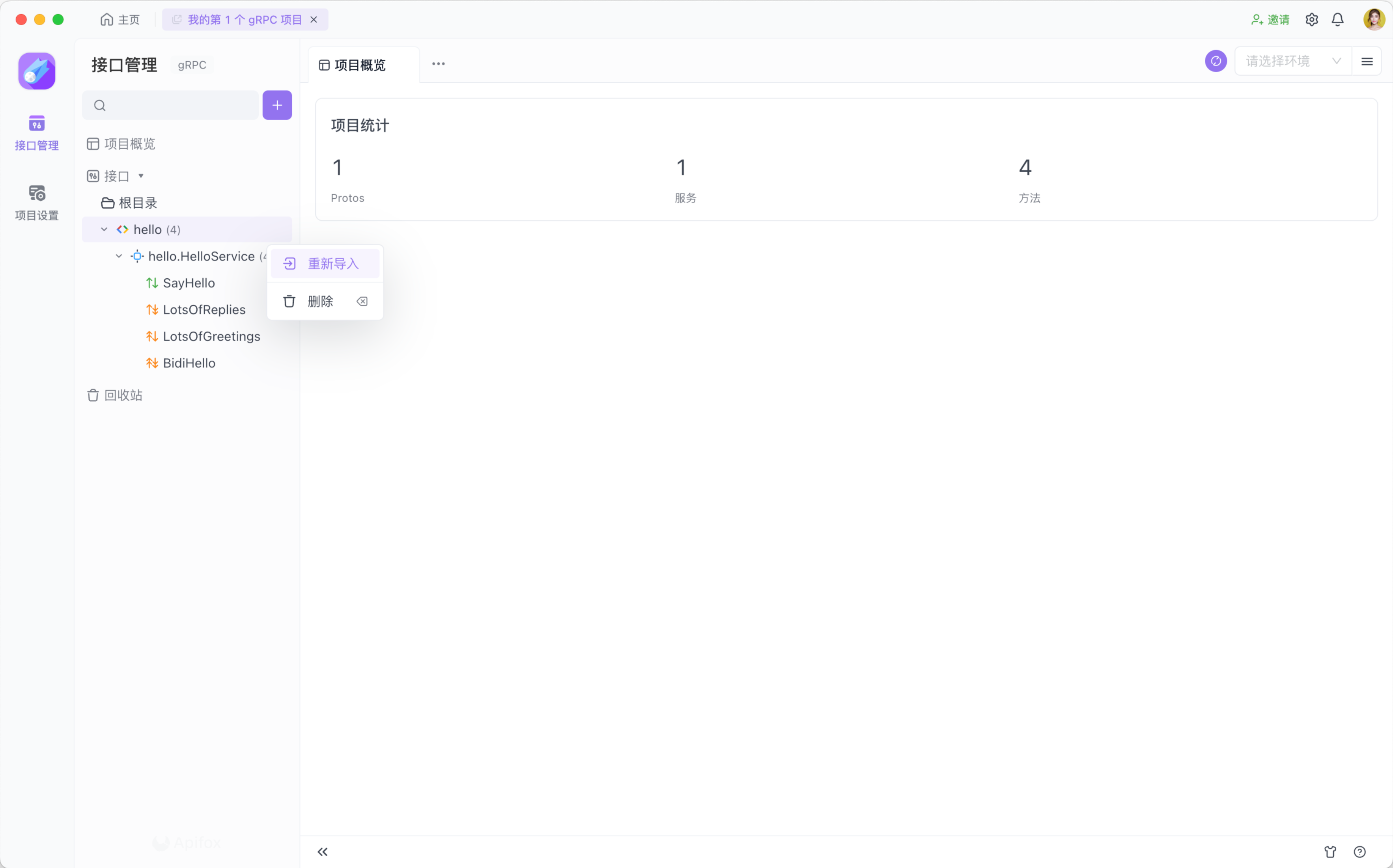Image resolution: width=1393 pixels, height=868 pixels.
Task: Open the help question mark icon
Action: [x=1359, y=851]
